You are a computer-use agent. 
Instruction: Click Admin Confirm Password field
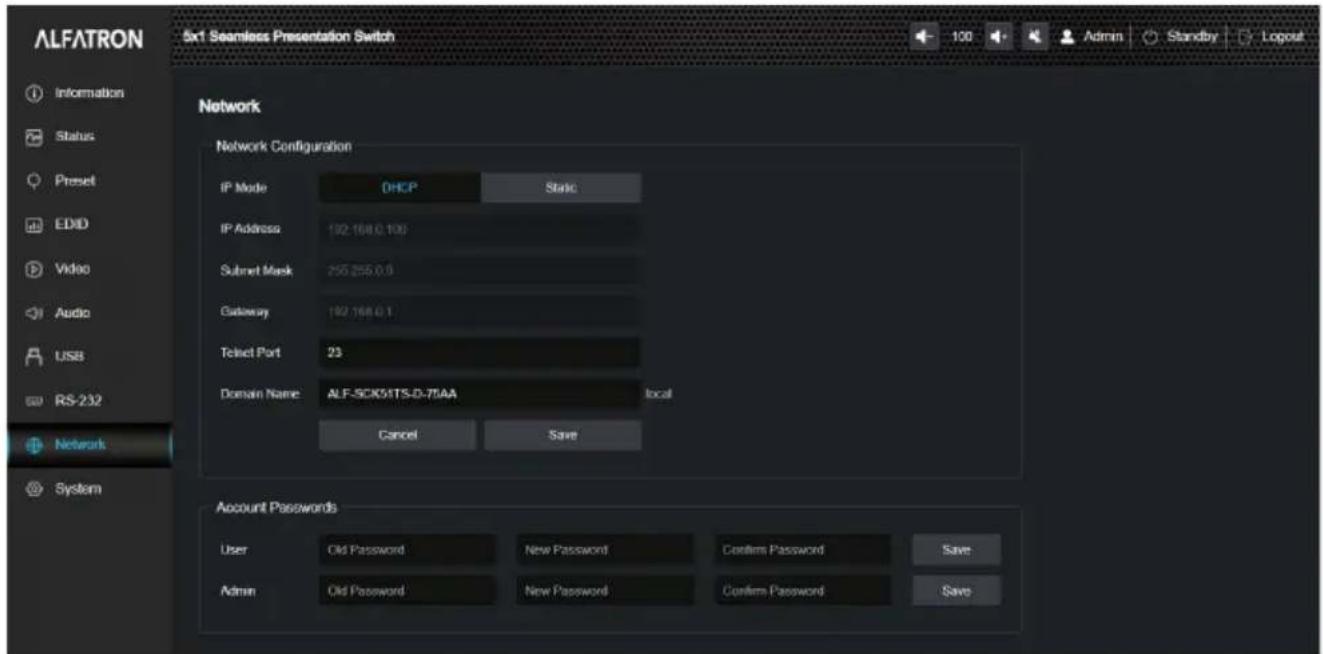point(802,590)
